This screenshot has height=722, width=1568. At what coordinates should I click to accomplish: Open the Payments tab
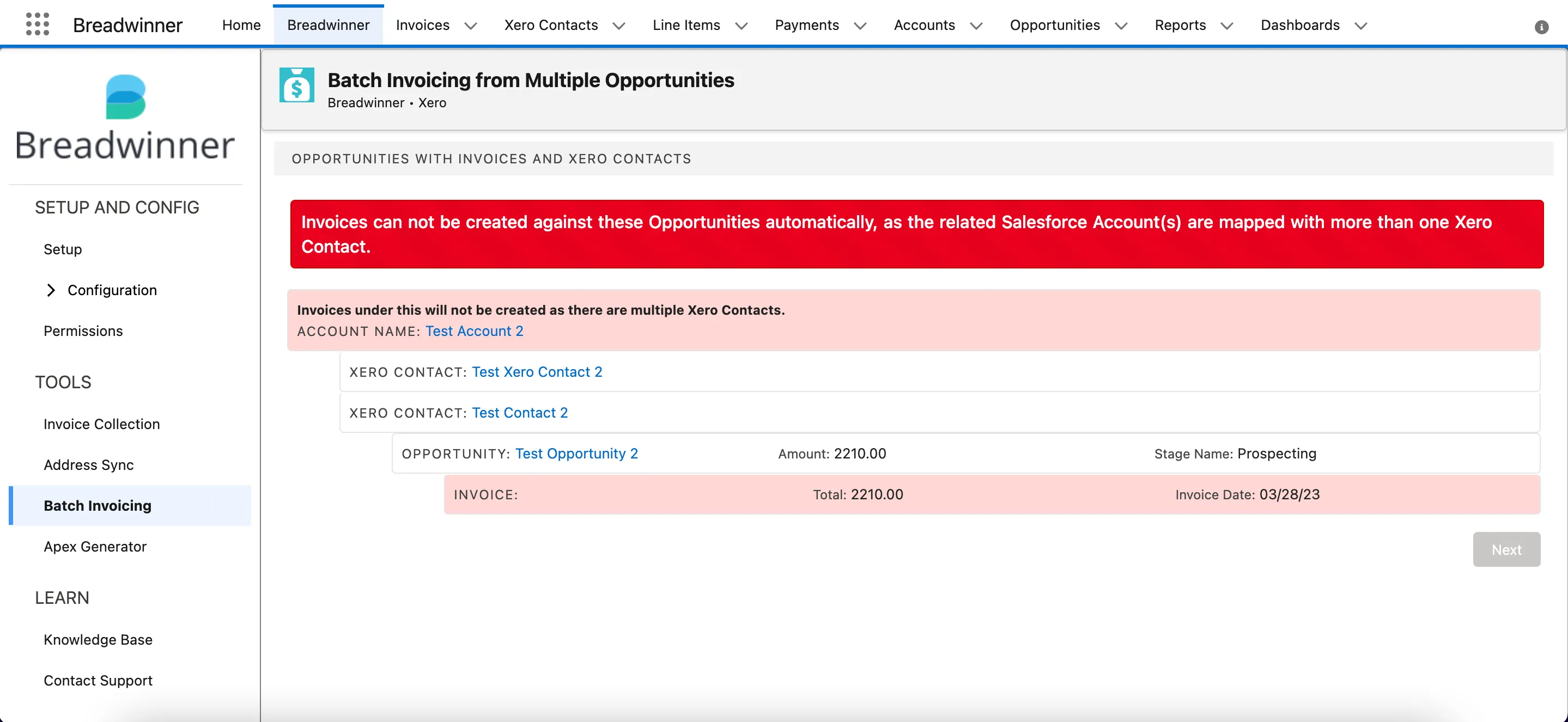(x=806, y=25)
